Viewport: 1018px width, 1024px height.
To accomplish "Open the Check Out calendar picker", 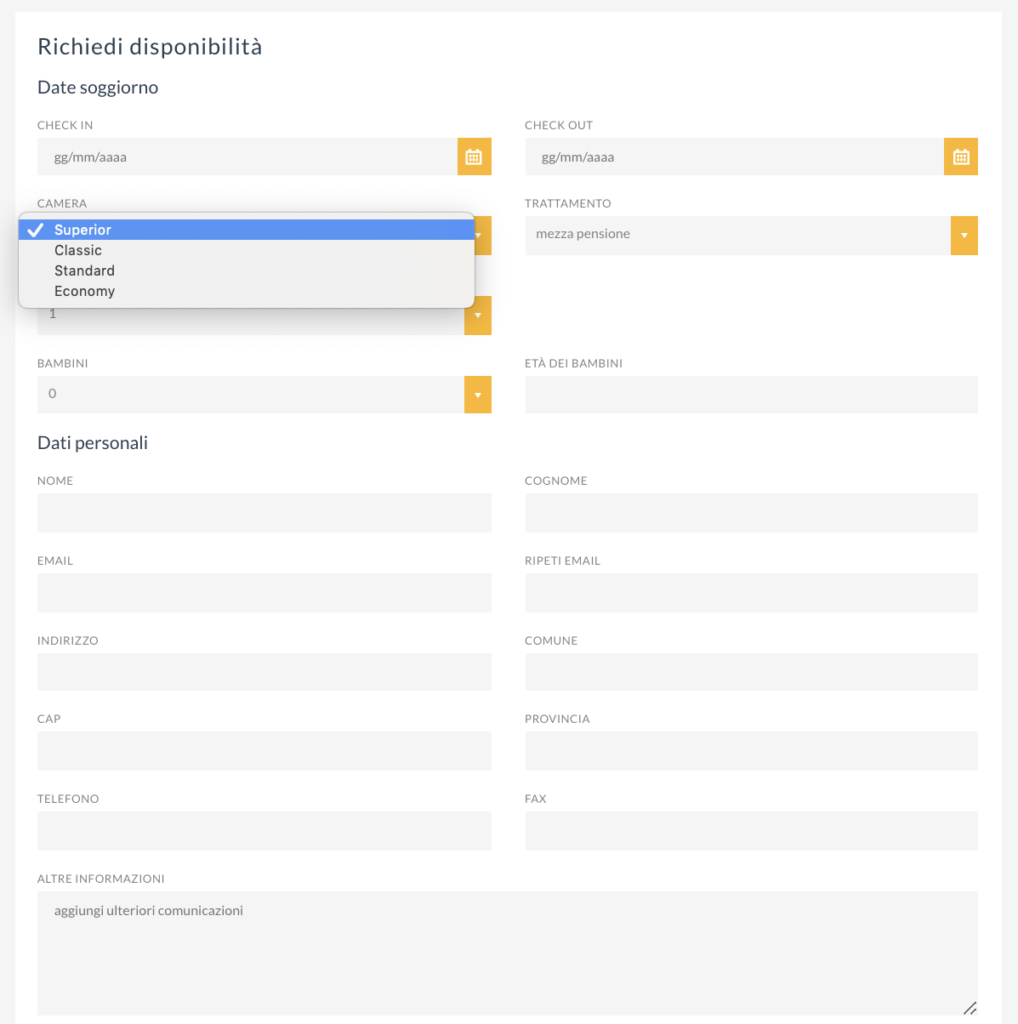I will click(961, 157).
